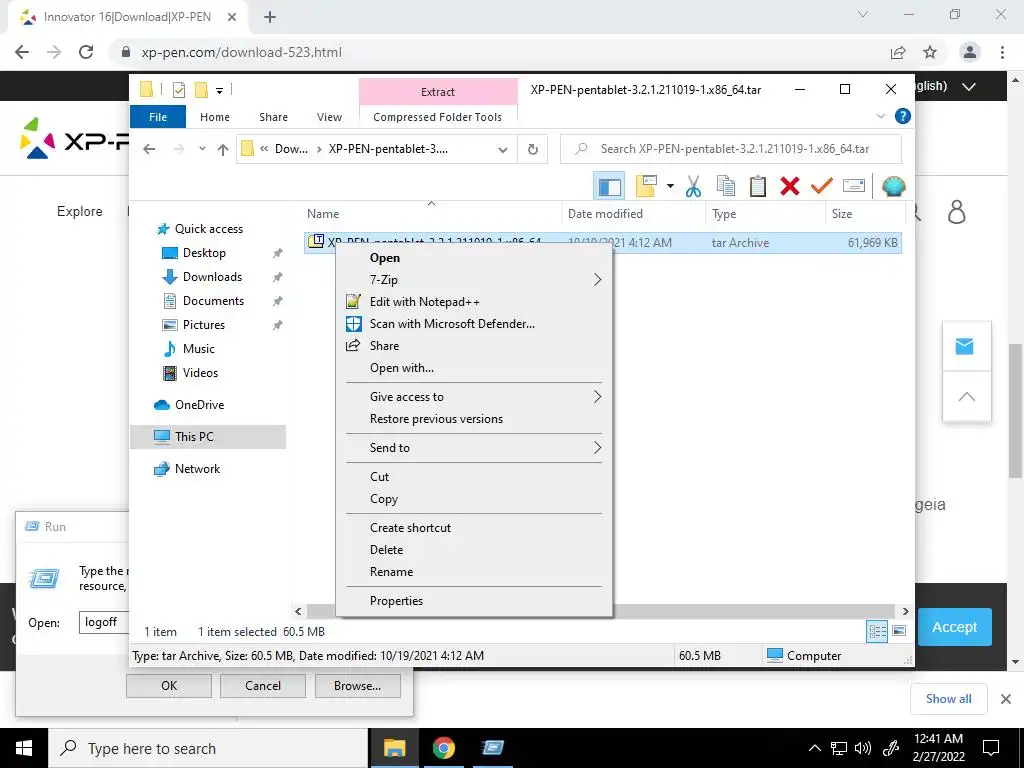Click the blue mail contact icon on webpage
Screen dimensions: 1024x768
point(965,346)
